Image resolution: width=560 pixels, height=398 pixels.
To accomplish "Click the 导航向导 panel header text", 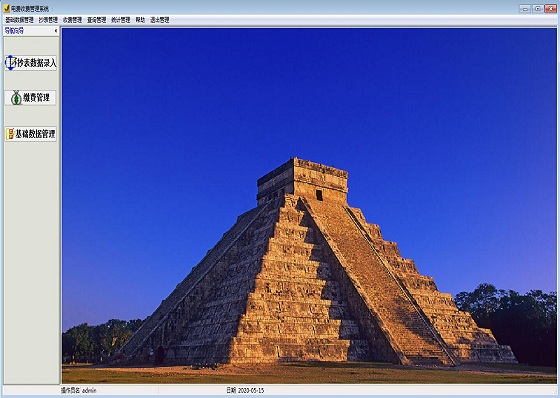I will [x=14, y=31].
